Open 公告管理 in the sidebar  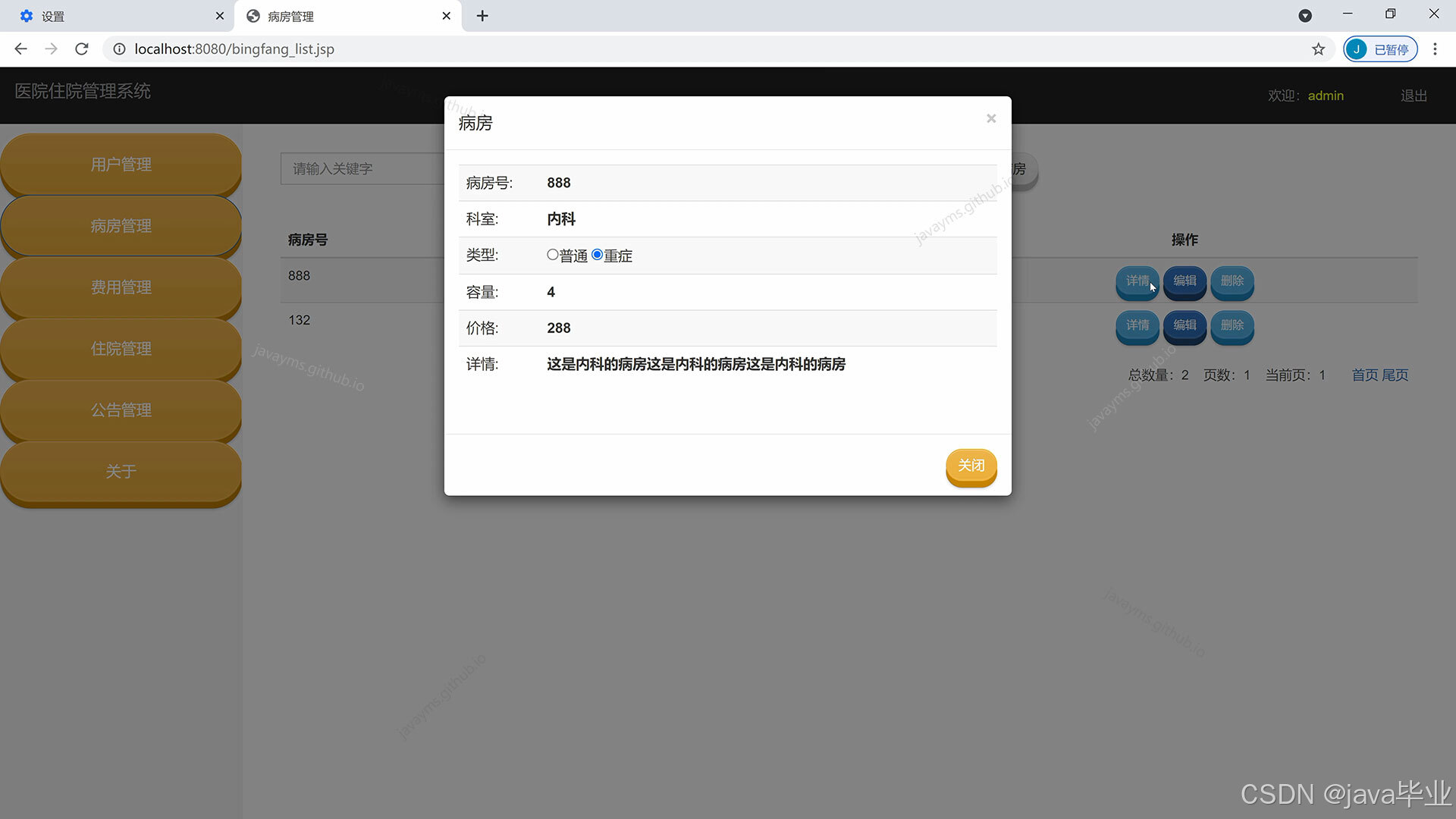click(121, 410)
